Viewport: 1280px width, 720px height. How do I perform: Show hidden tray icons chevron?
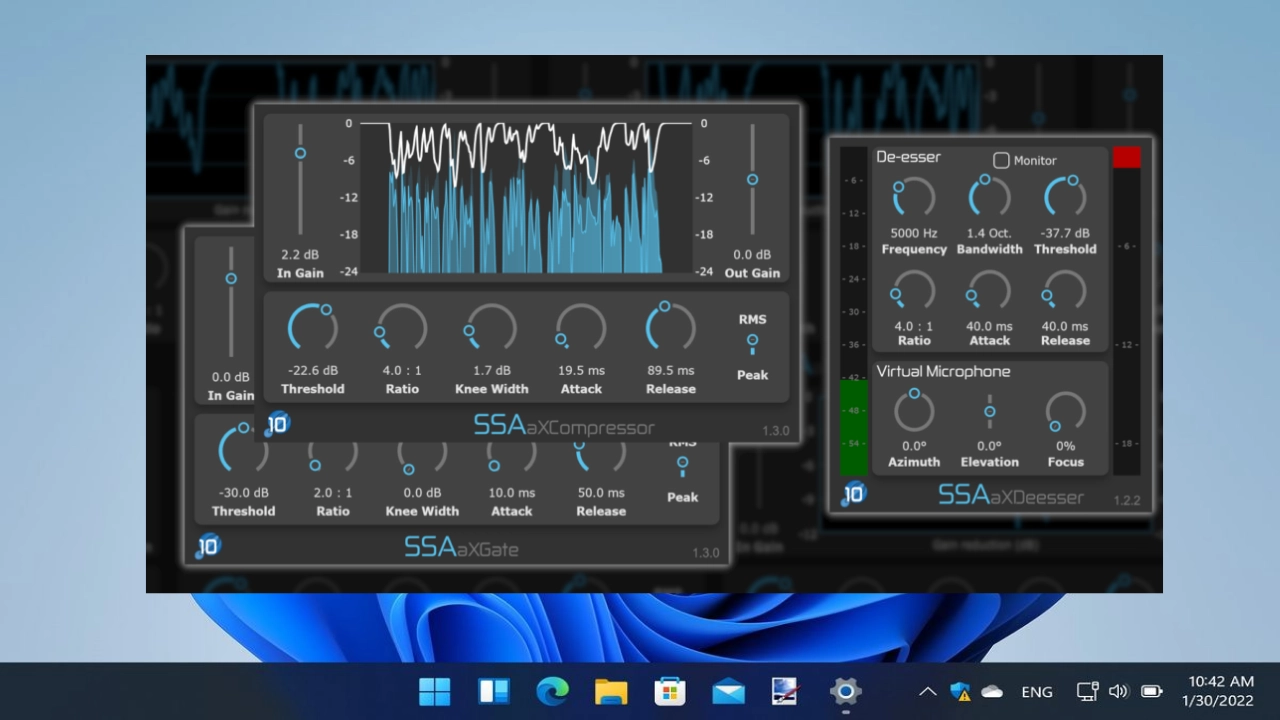[x=928, y=691]
